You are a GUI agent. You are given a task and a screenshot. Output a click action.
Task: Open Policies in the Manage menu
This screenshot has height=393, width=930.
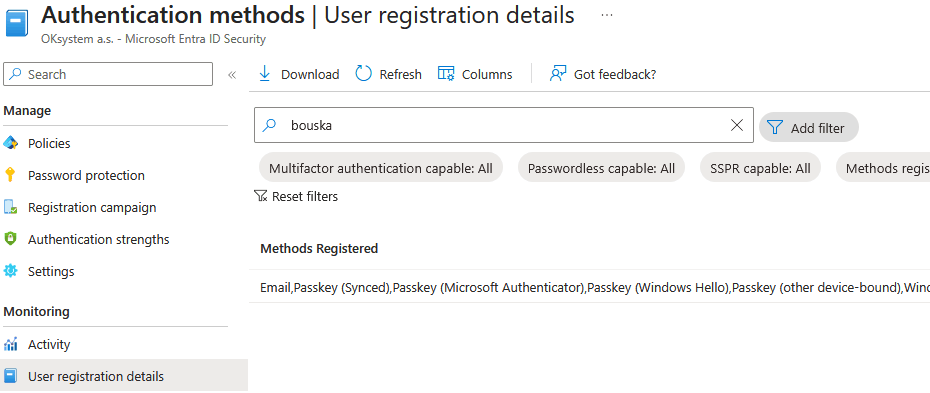[x=49, y=143]
